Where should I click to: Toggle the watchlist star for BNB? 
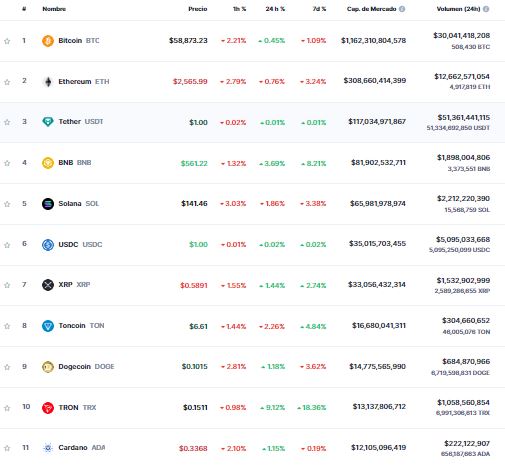pos(7,163)
